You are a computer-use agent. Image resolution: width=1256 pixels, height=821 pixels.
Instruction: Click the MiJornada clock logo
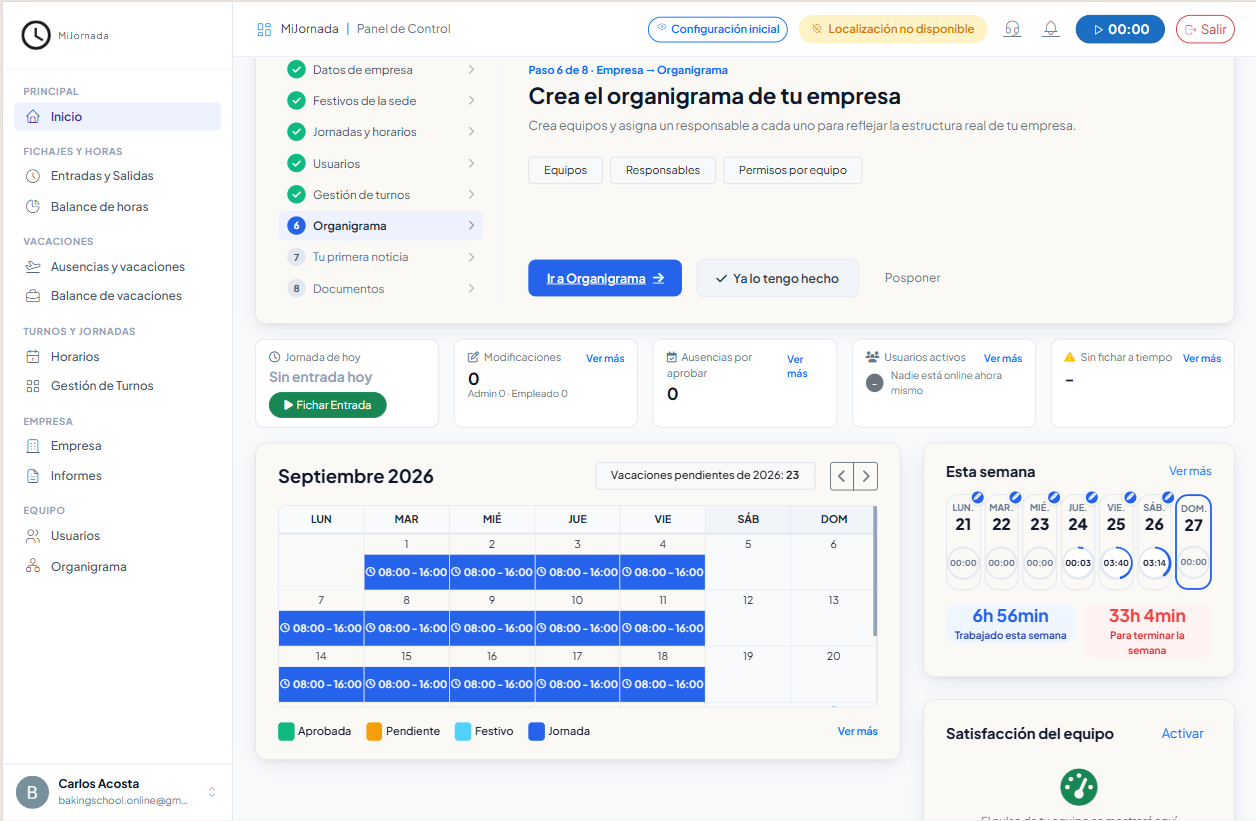click(36, 35)
